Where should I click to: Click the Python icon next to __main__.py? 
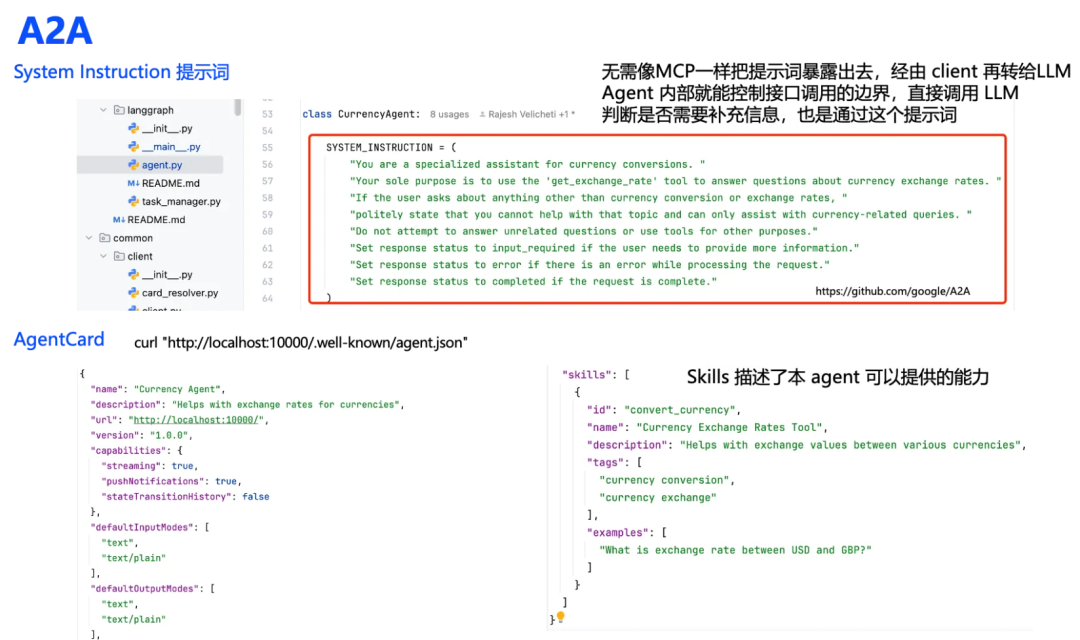[x=134, y=147]
